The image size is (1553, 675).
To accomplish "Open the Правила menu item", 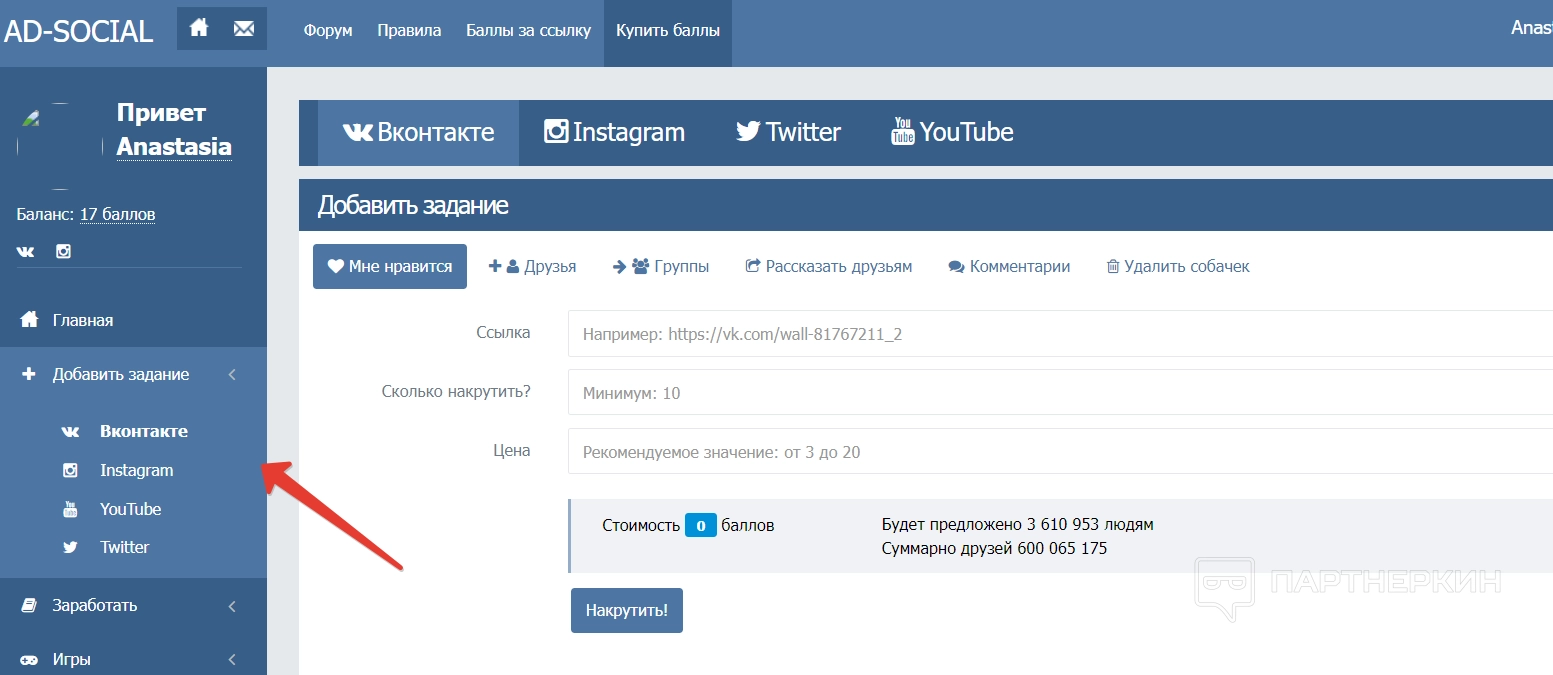I will pyautogui.click(x=409, y=30).
